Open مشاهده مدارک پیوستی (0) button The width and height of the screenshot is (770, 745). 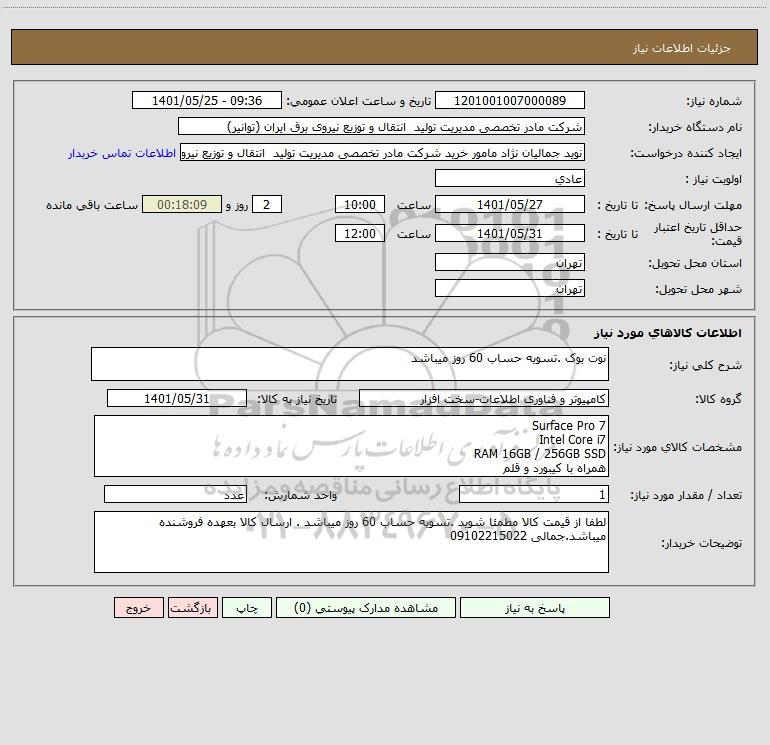point(366,607)
